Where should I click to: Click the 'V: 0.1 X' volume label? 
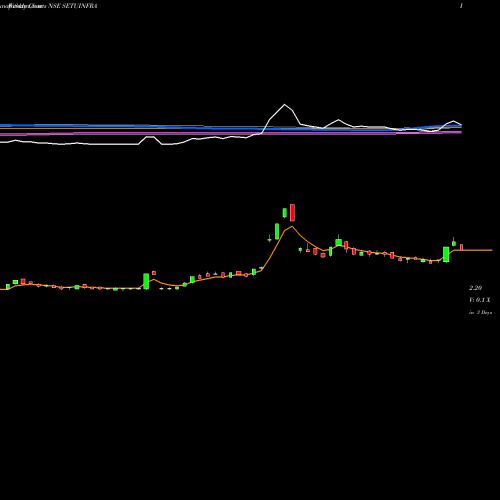(x=480, y=300)
